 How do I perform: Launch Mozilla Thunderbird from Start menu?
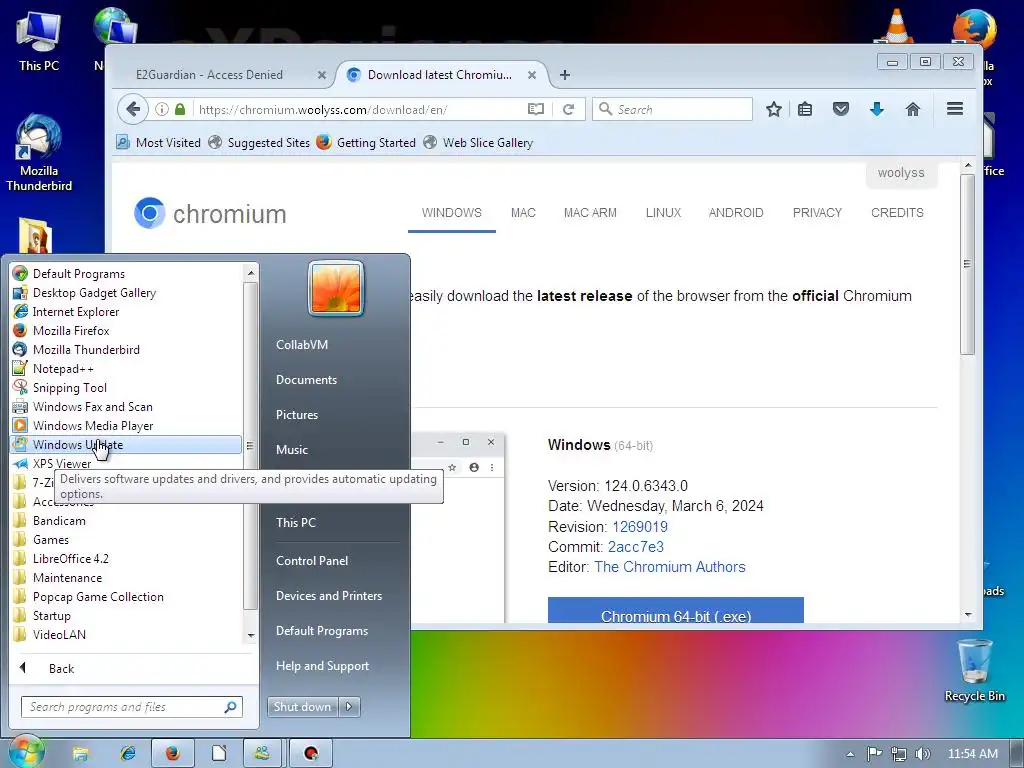pyautogui.click(x=126, y=349)
